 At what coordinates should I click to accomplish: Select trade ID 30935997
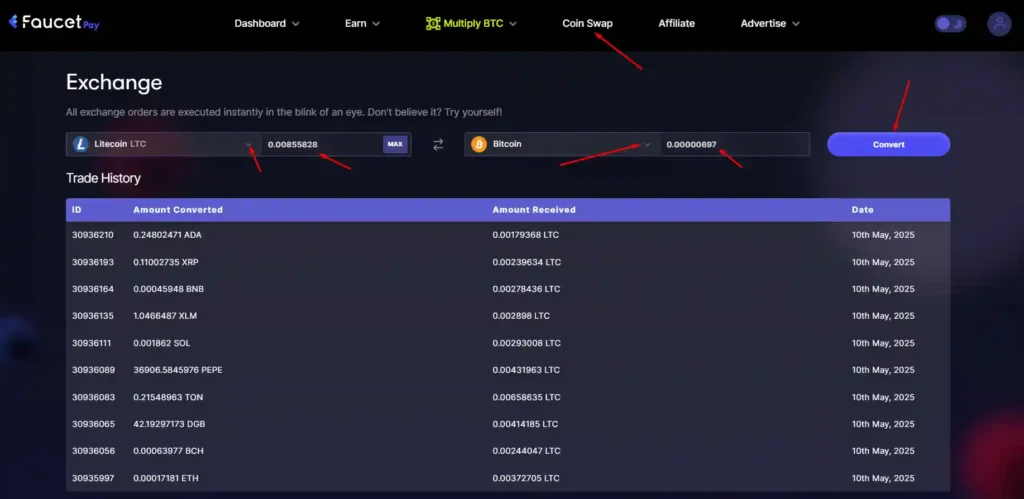[x=93, y=478]
